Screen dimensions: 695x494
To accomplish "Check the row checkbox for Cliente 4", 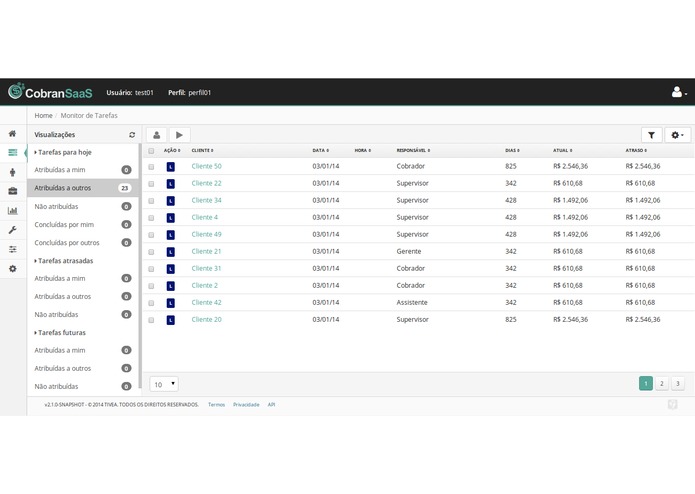I will pos(151,218).
